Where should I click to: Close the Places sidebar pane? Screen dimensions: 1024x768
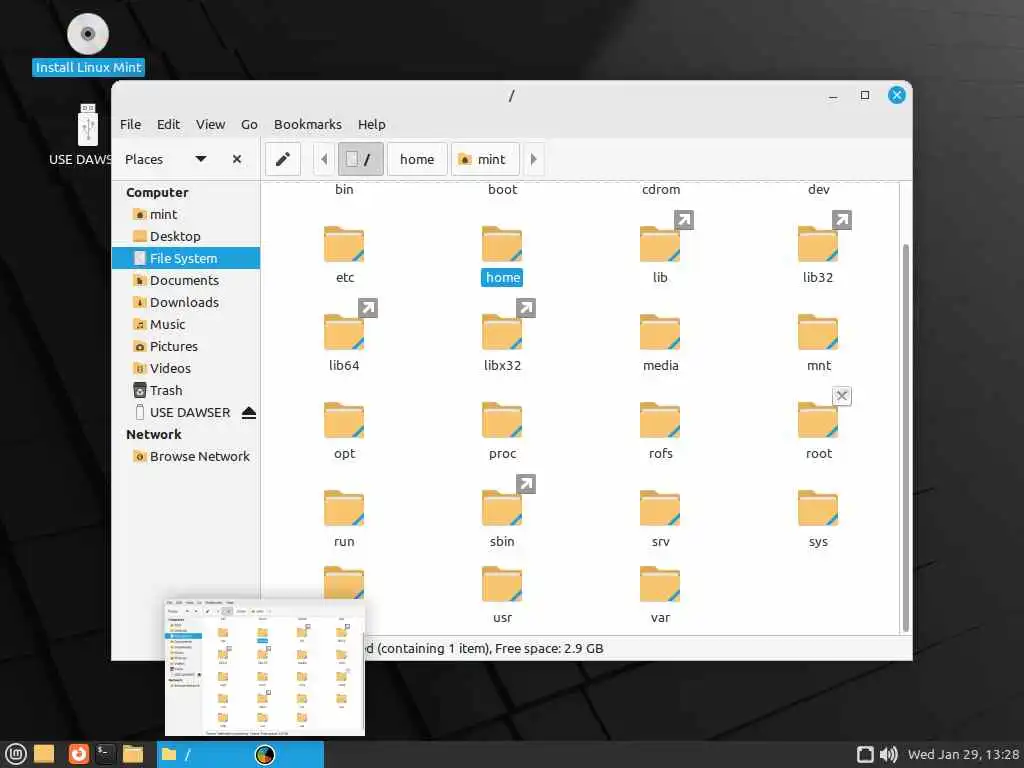pyautogui.click(x=237, y=159)
